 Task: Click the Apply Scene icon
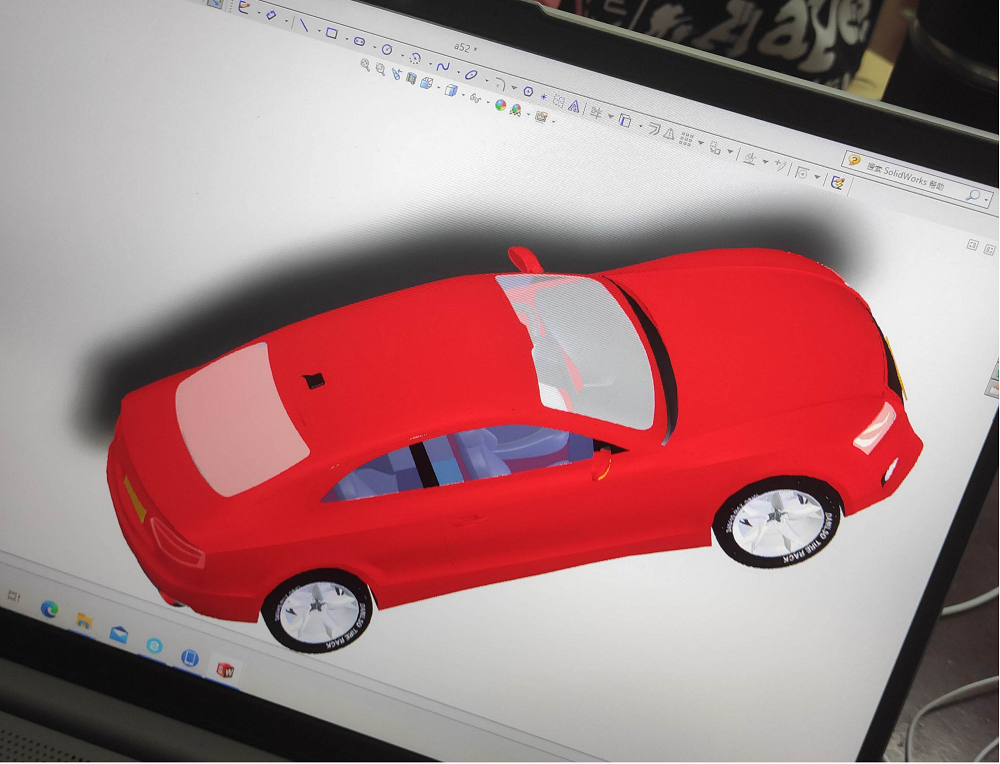(515, 111)
